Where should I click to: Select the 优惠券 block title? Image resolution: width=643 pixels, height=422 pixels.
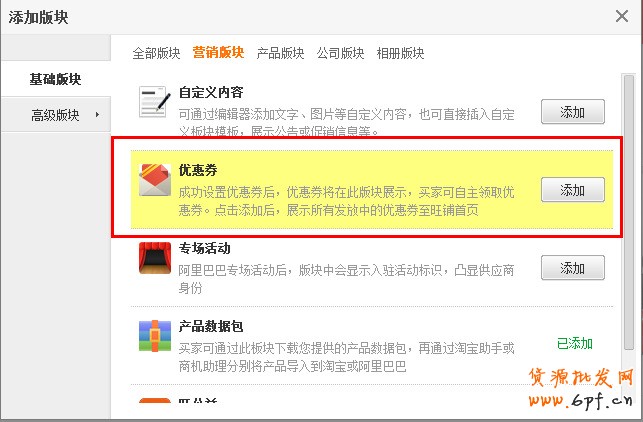point(198,170)
